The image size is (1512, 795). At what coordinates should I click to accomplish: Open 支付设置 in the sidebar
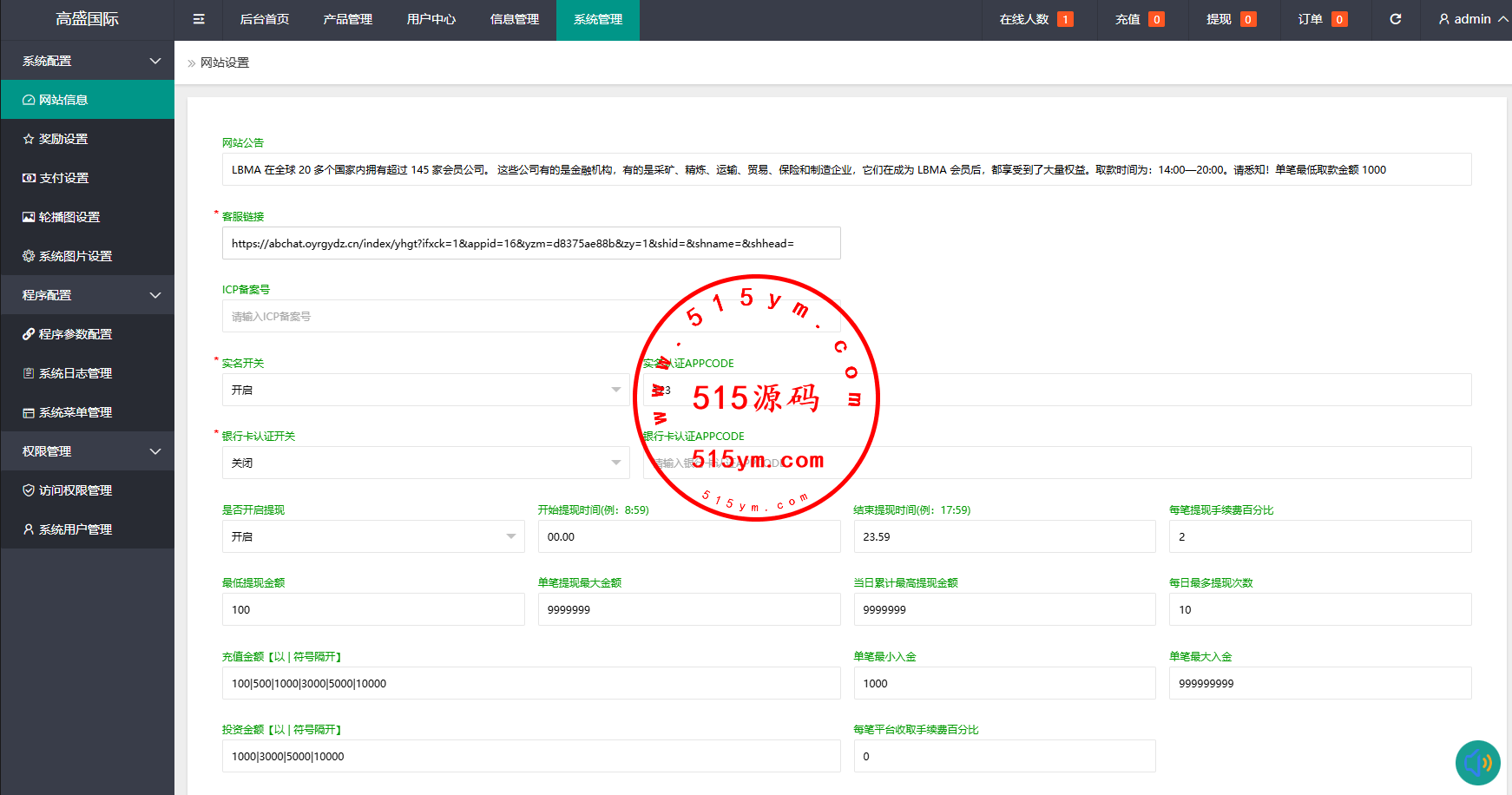pos(63,178)
